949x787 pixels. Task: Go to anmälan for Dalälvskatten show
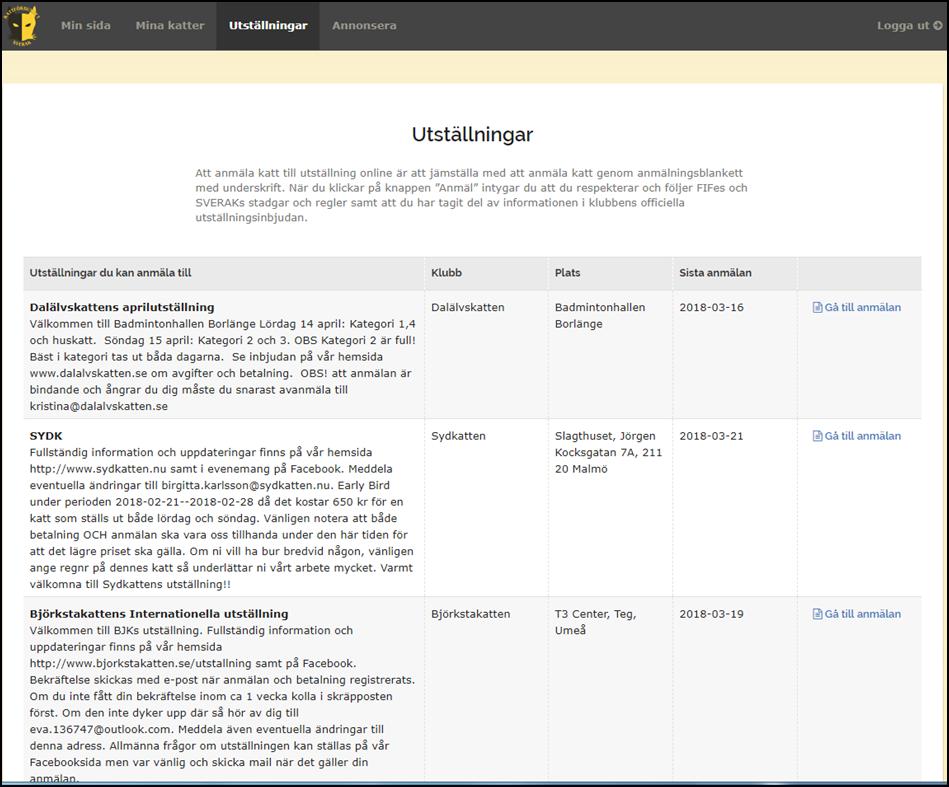[x=856, y=307]
